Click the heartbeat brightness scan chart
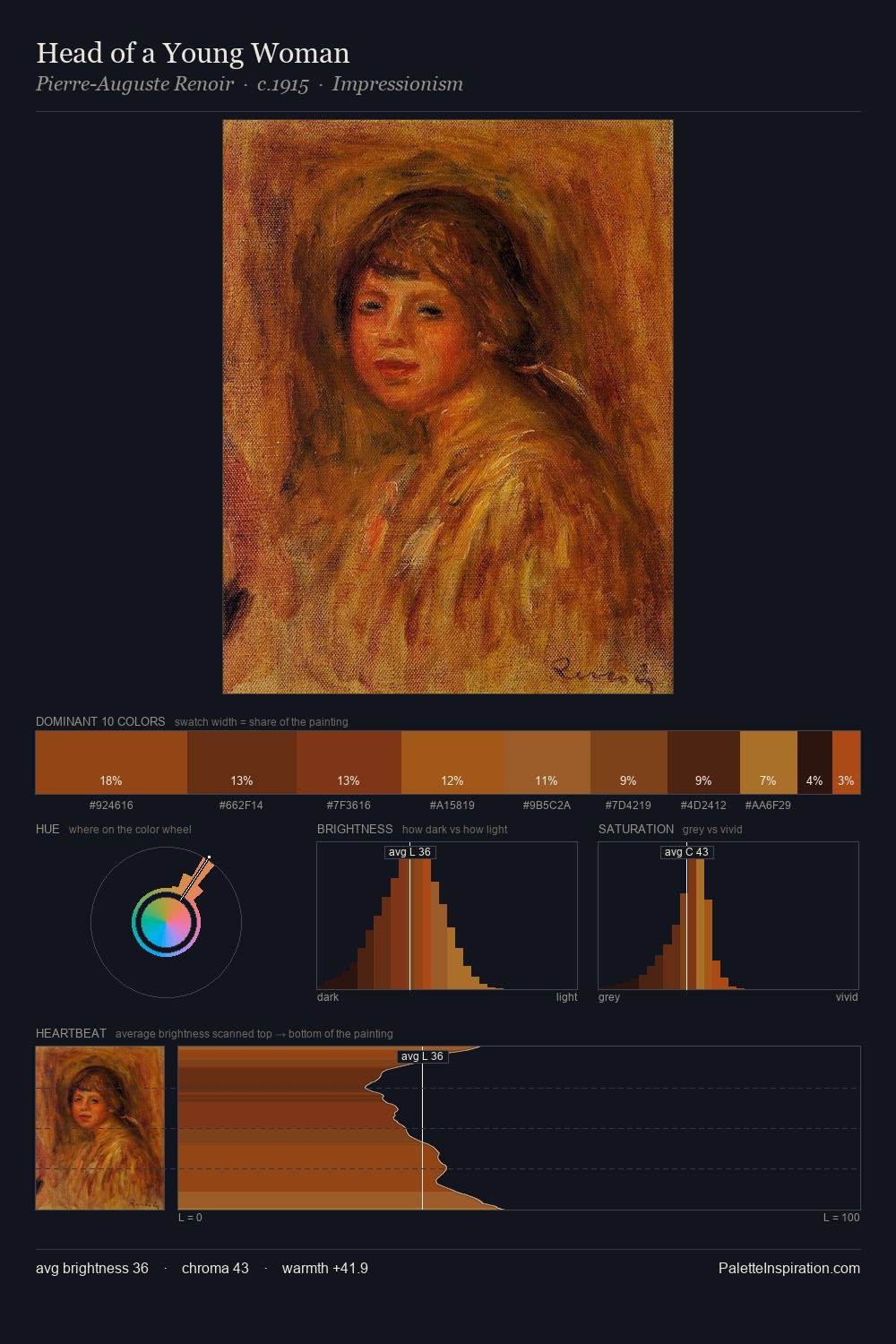 click(519, 1128)
